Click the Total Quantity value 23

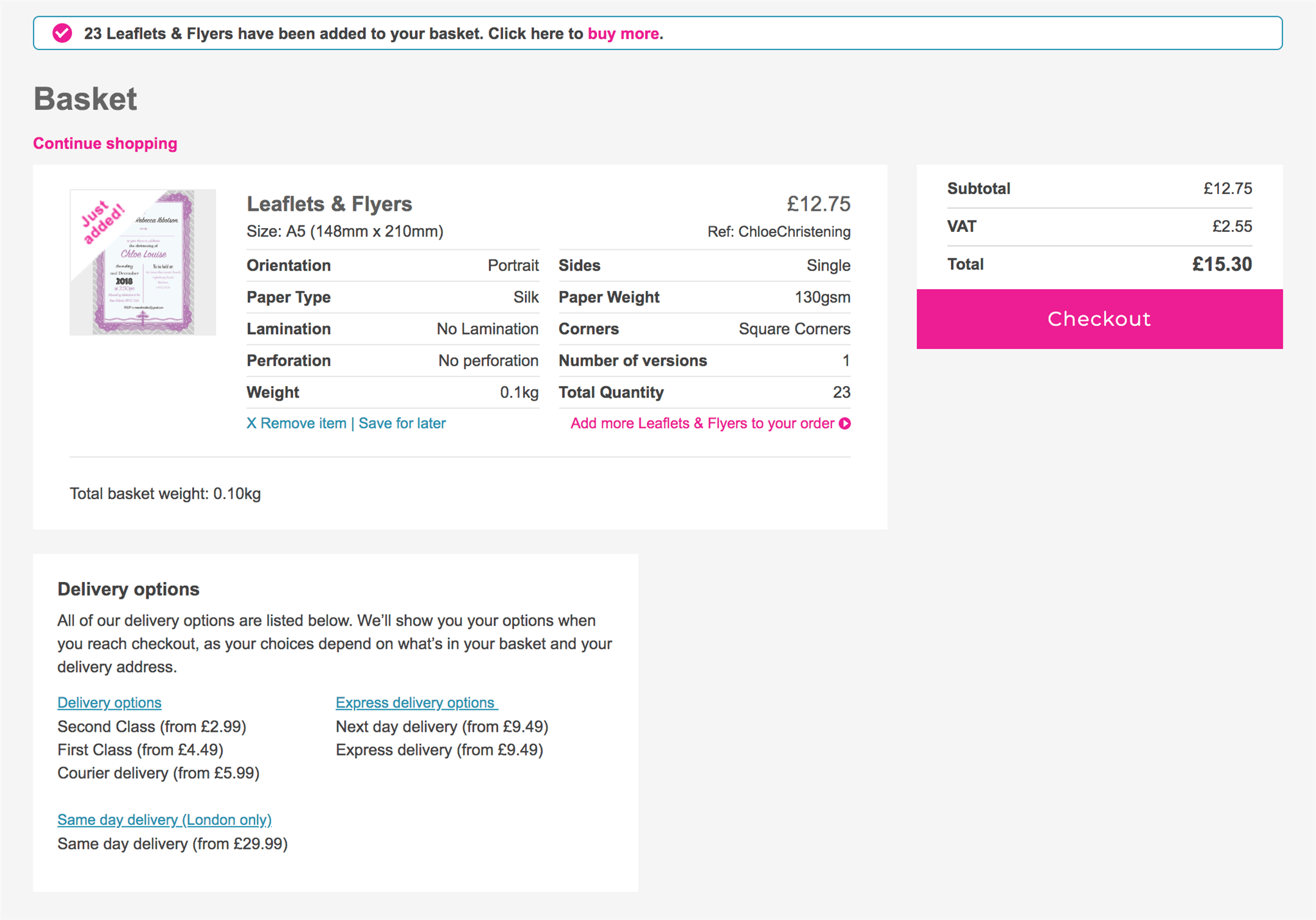point(841,392)
